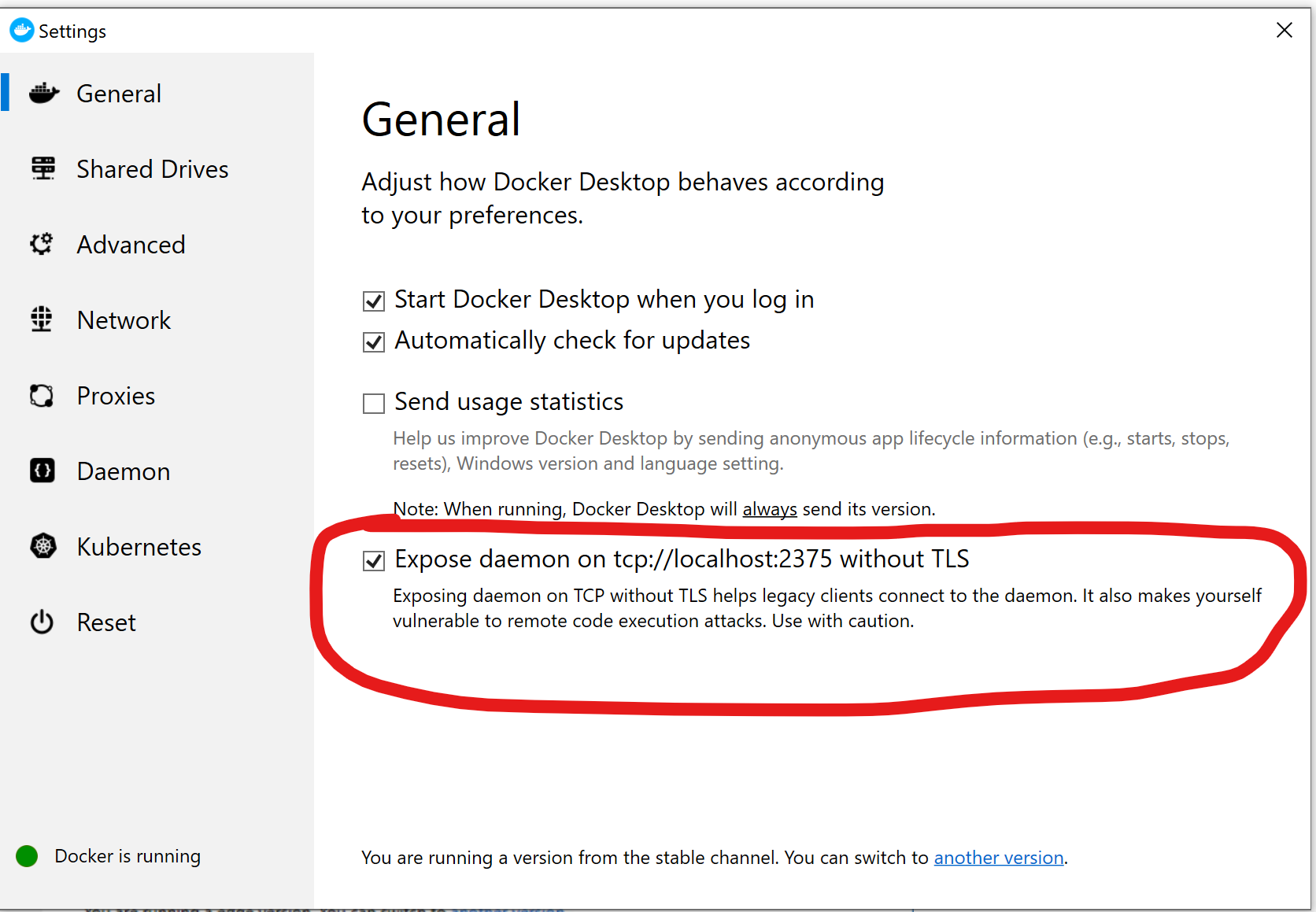Click Start Docker Desktop when you log in label
Image resolution: width=1316 pixels, height=912 pixels.
[604, 299]
